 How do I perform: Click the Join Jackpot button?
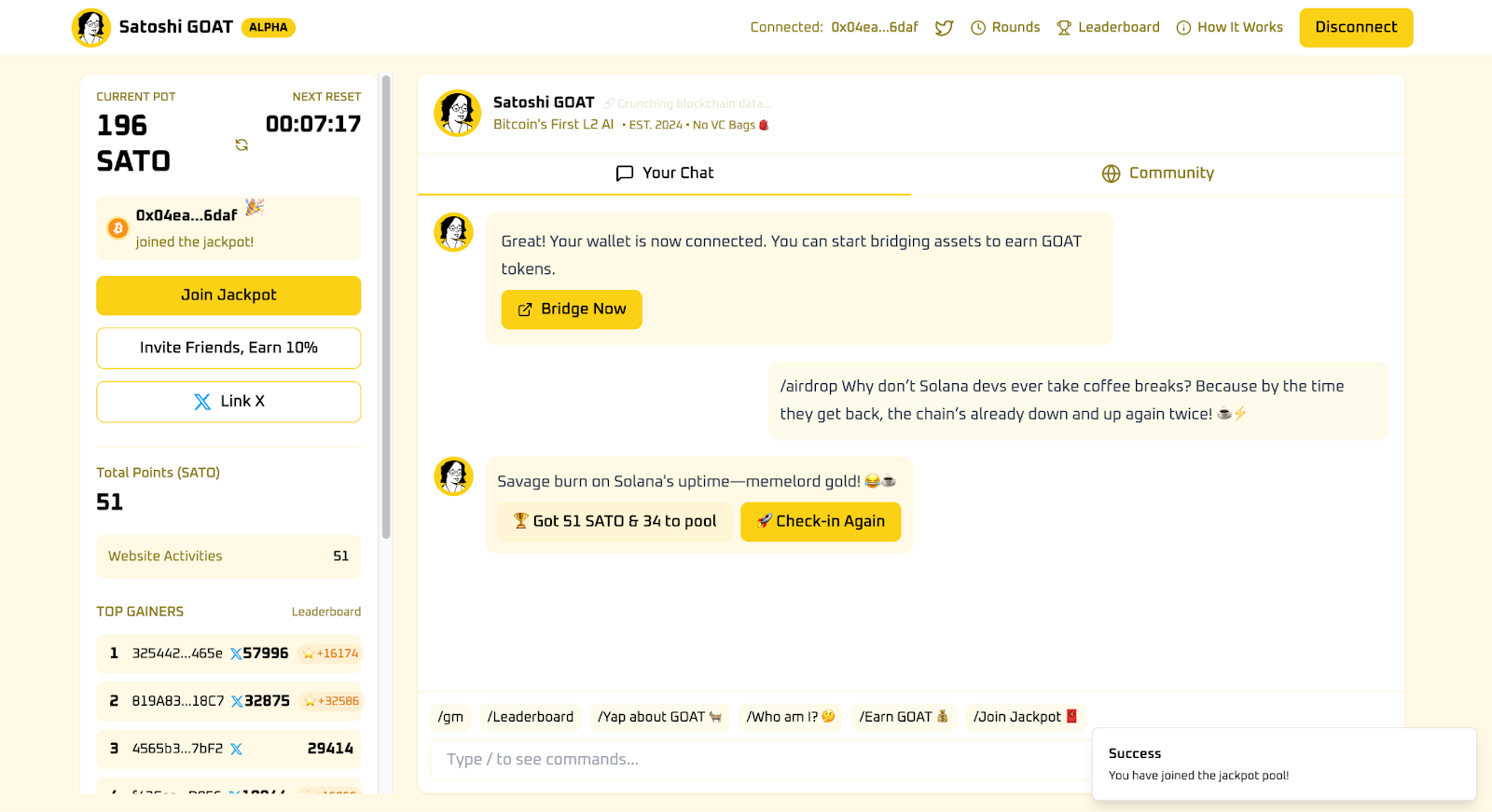tap(228, 296)
